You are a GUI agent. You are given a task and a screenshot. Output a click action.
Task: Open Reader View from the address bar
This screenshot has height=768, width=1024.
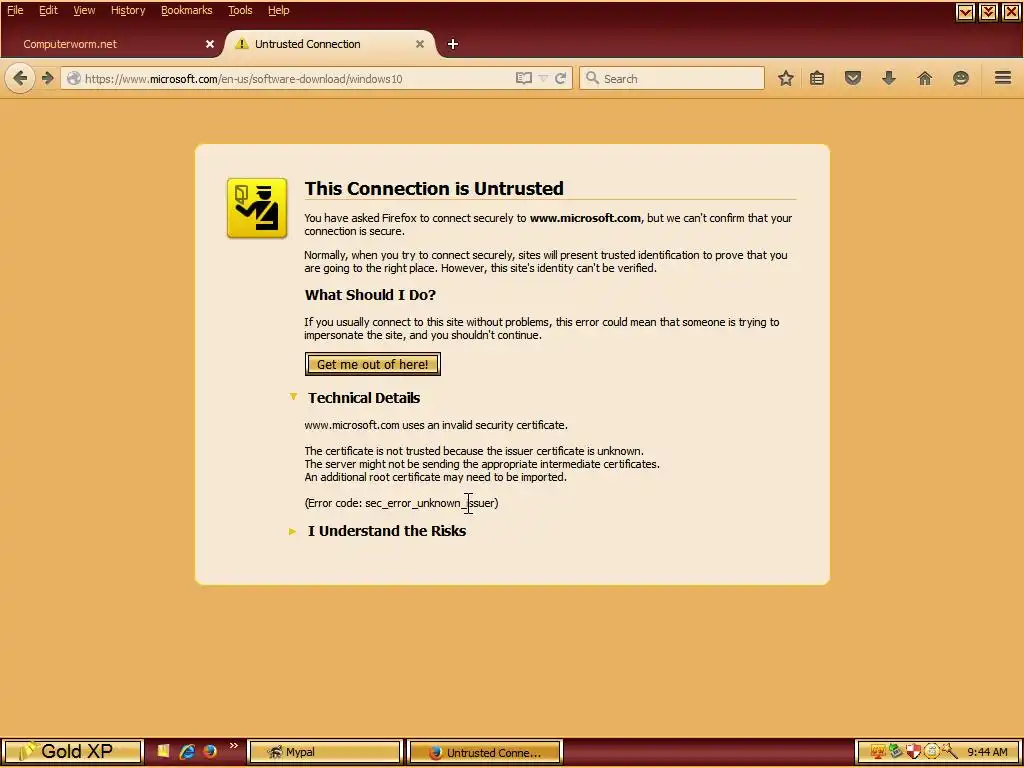(x=523, y=78)
